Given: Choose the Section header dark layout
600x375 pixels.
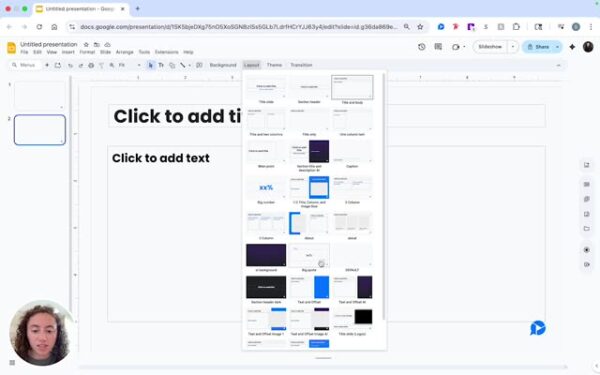Looking at the screenshot, I should [266, 290].
